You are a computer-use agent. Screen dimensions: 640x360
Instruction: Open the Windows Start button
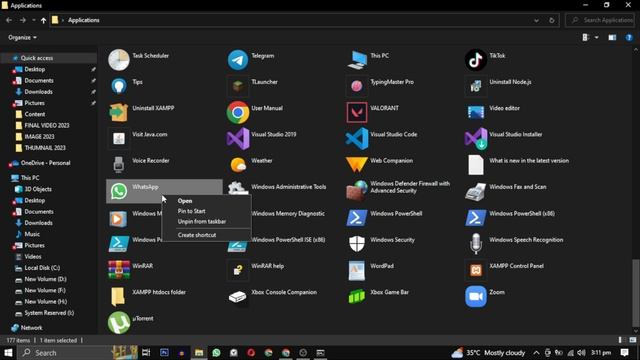coord(8,353)
